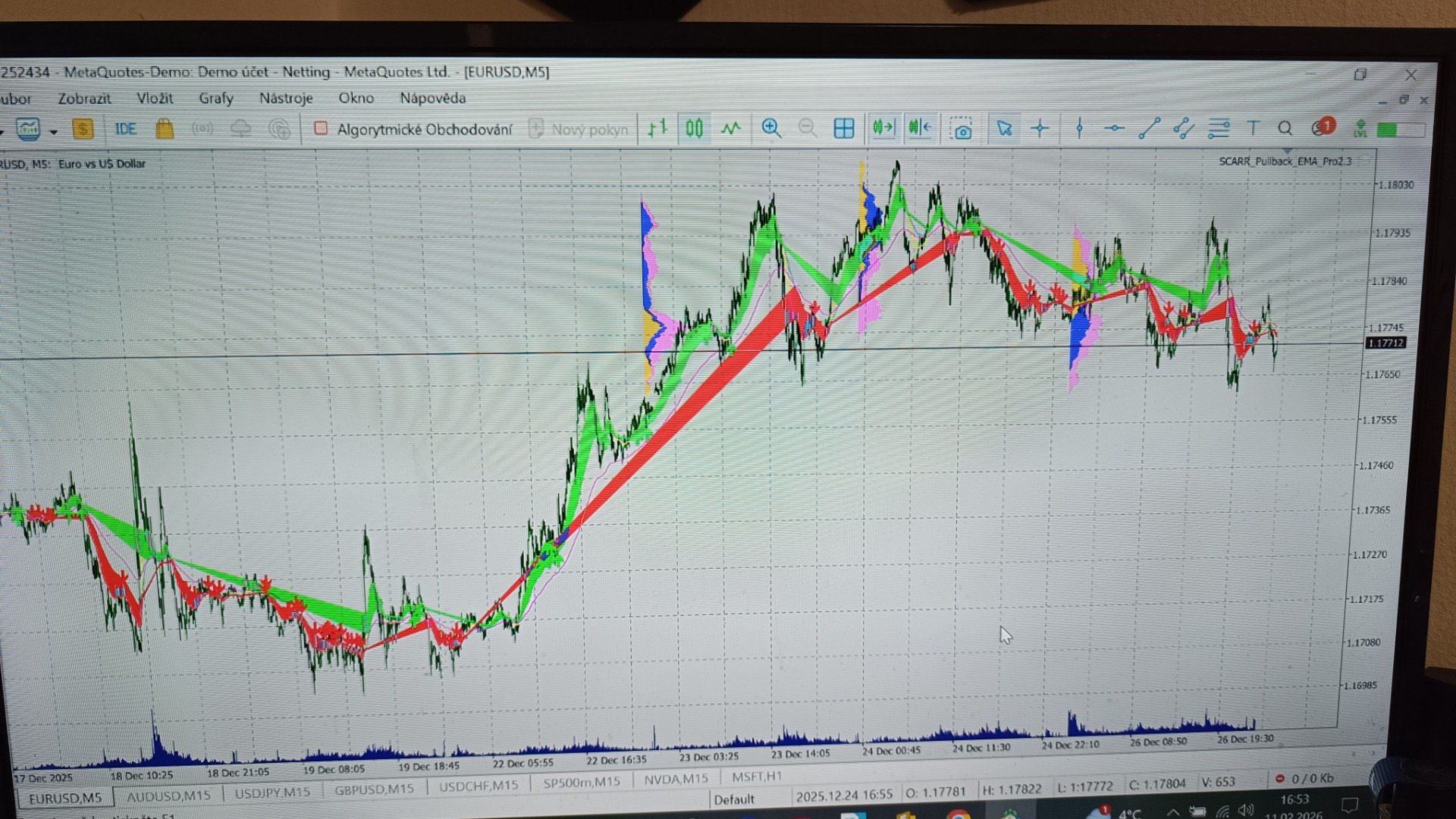Screen dimensions: 1456x819
Task: Select the crosshair cursor tool
Action: (1040, 128)
